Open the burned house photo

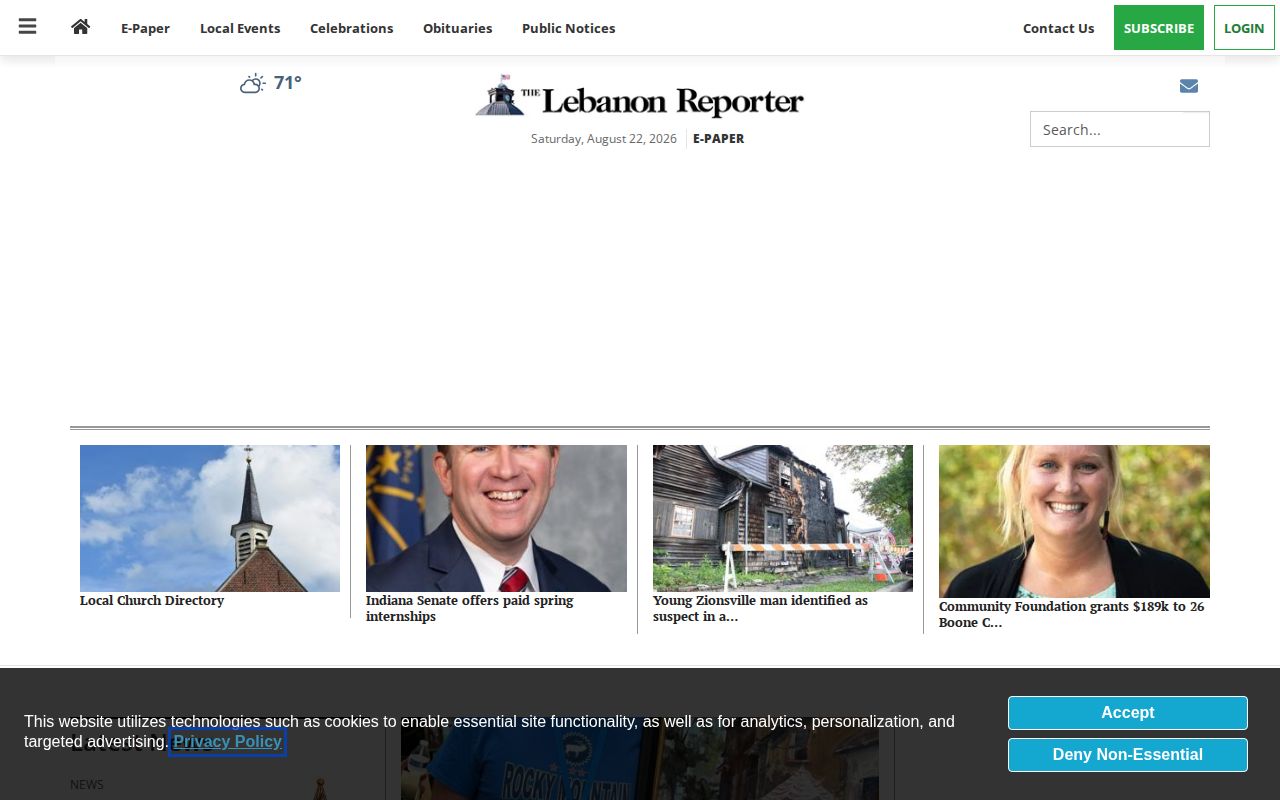(783, 518)
